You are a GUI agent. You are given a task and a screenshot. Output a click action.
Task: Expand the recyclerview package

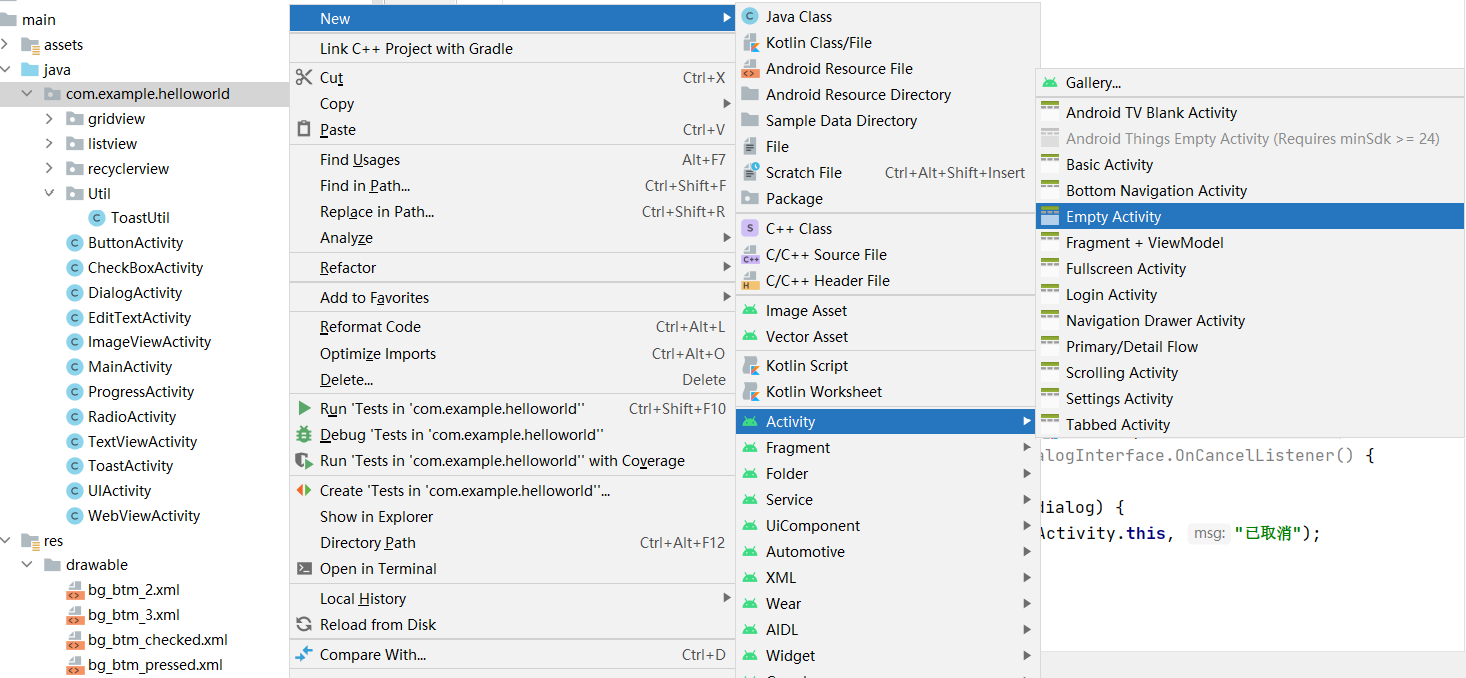49,168
